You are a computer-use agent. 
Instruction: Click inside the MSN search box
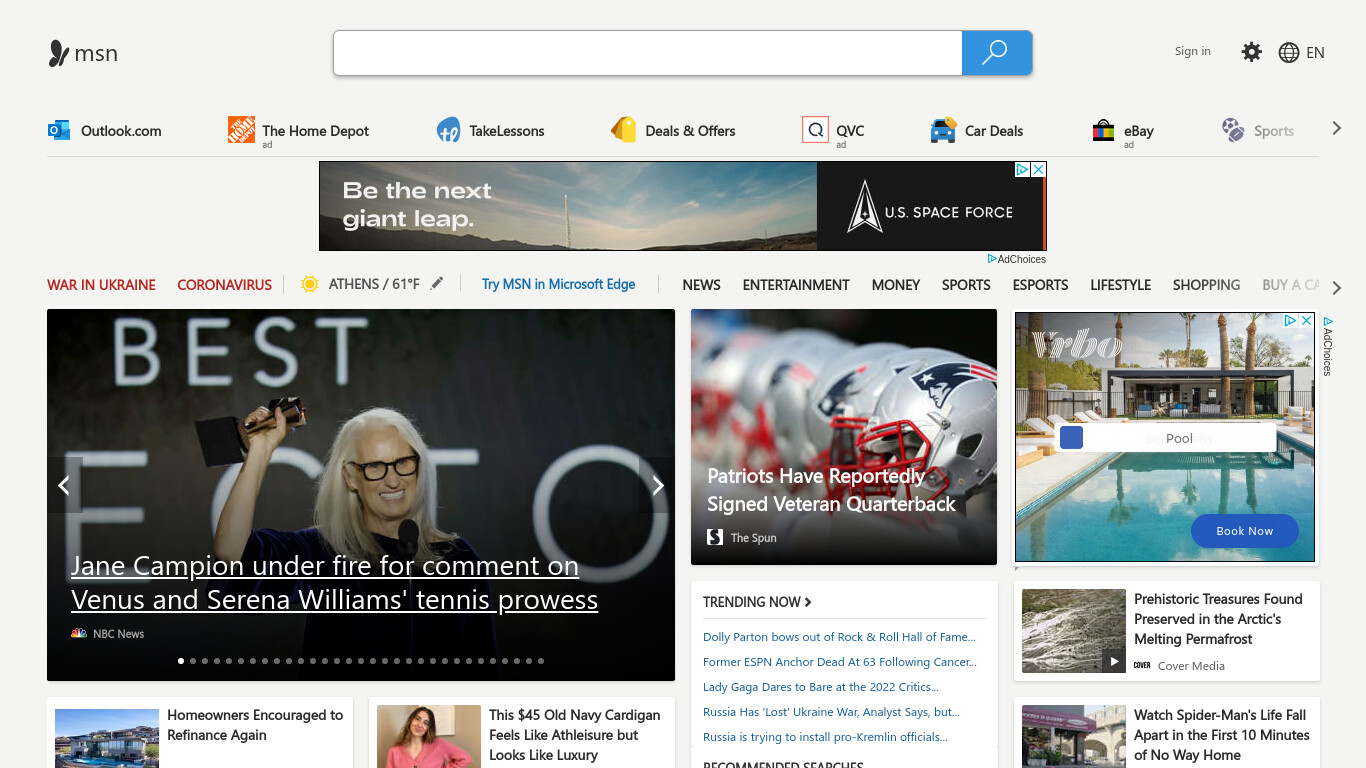tap(648, 53)
